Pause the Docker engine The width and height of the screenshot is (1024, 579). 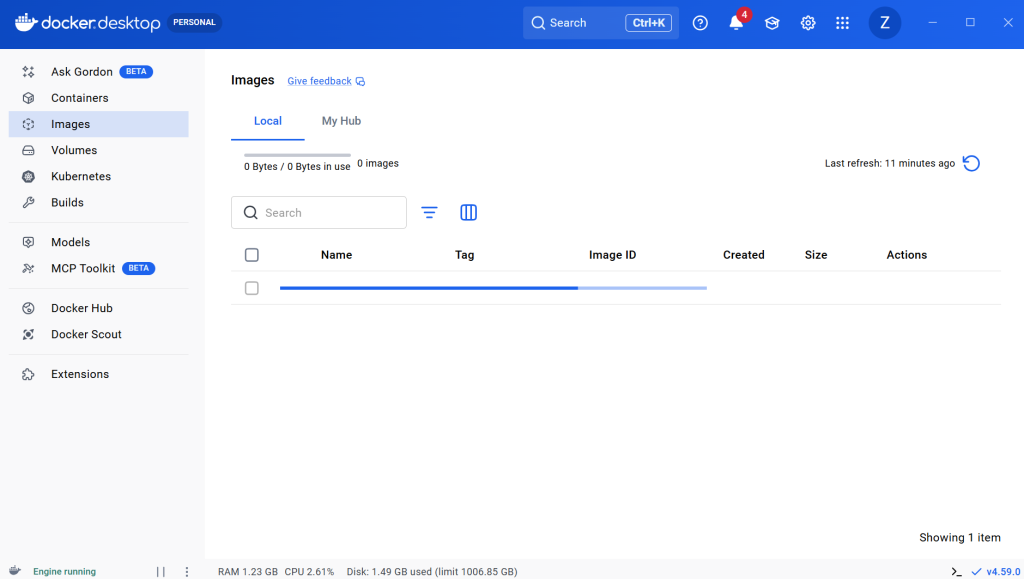click(161, 572)
